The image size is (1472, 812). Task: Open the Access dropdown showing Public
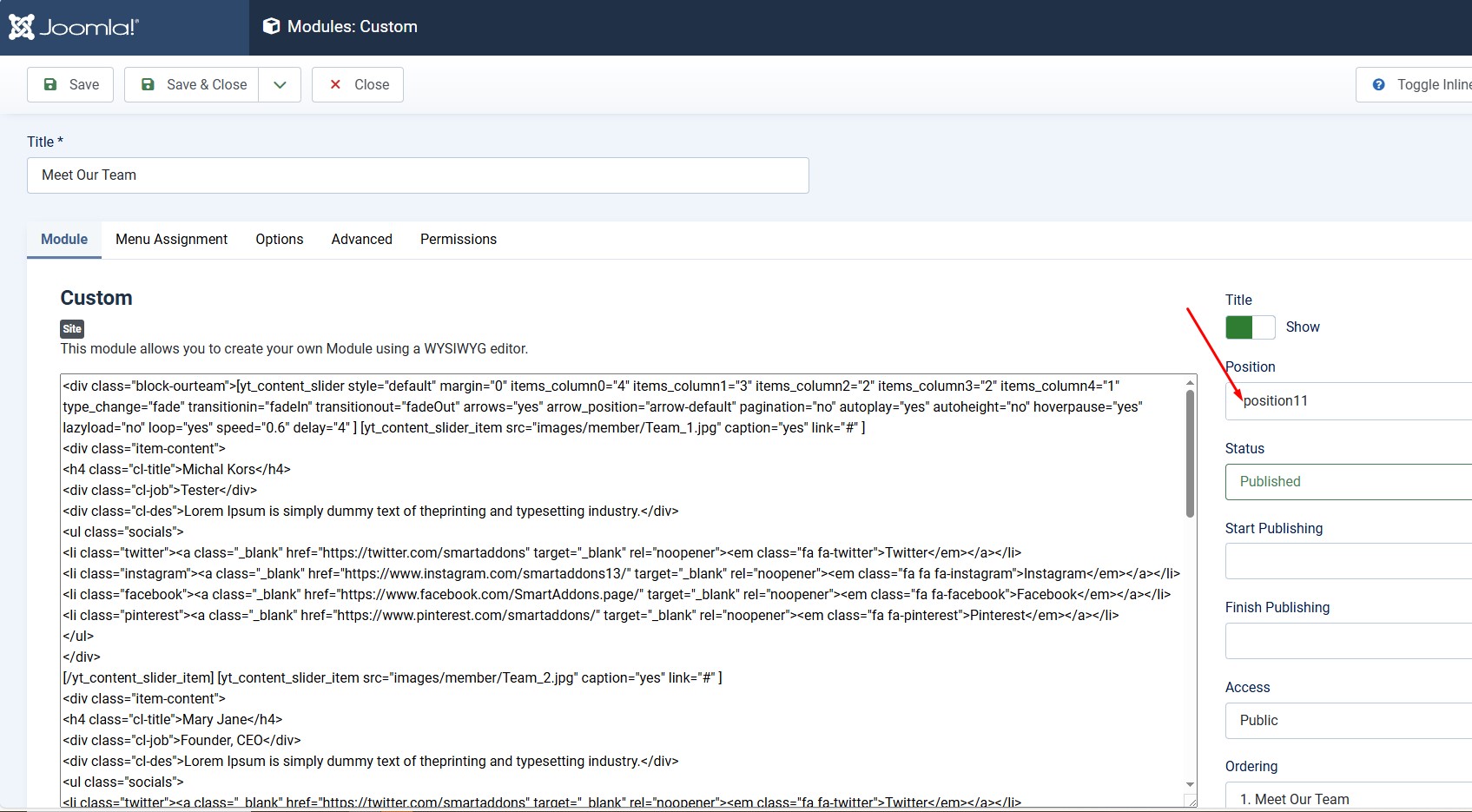[x=1348, y=721]
